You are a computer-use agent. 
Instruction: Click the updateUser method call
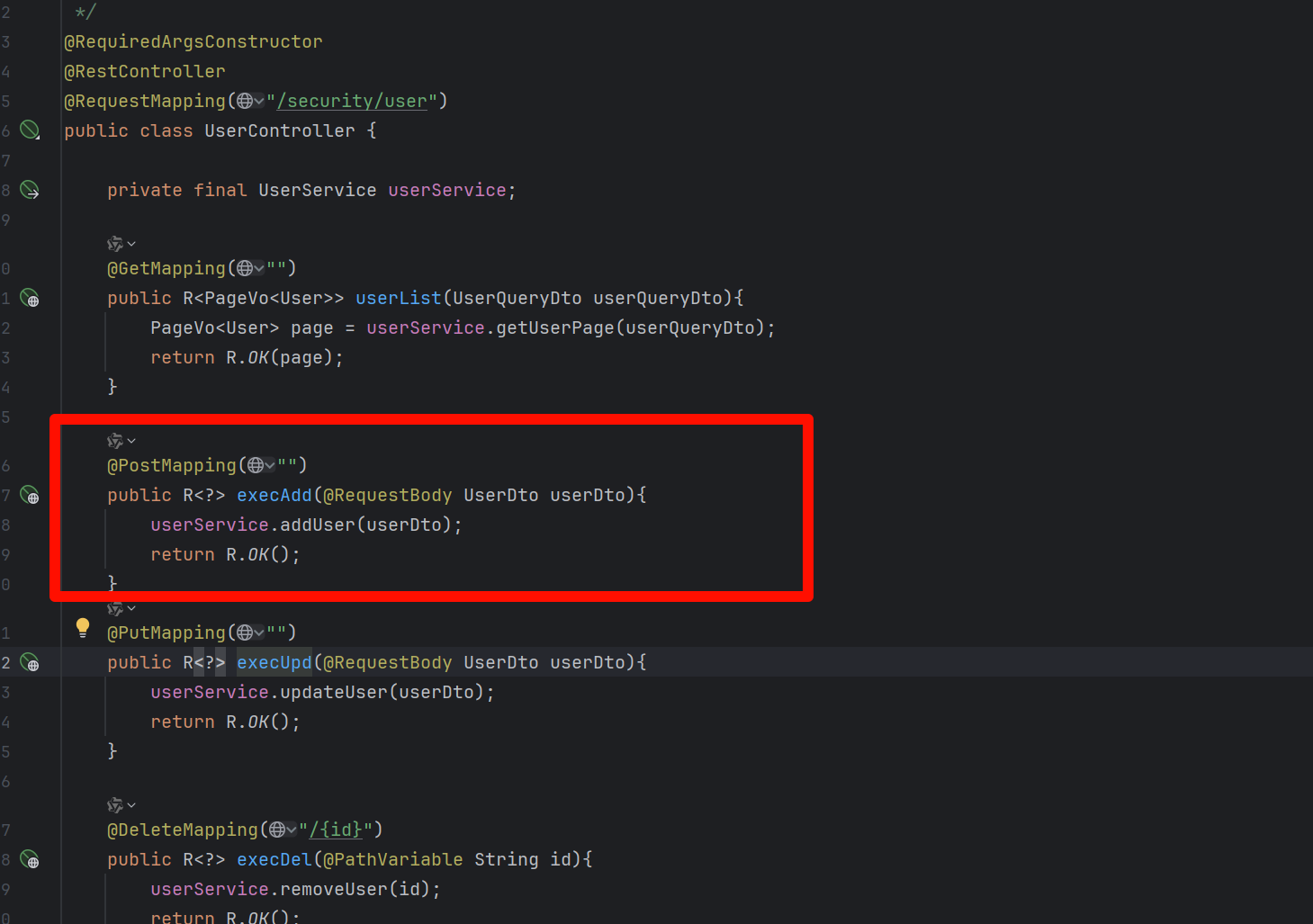[x=333, y=692]
